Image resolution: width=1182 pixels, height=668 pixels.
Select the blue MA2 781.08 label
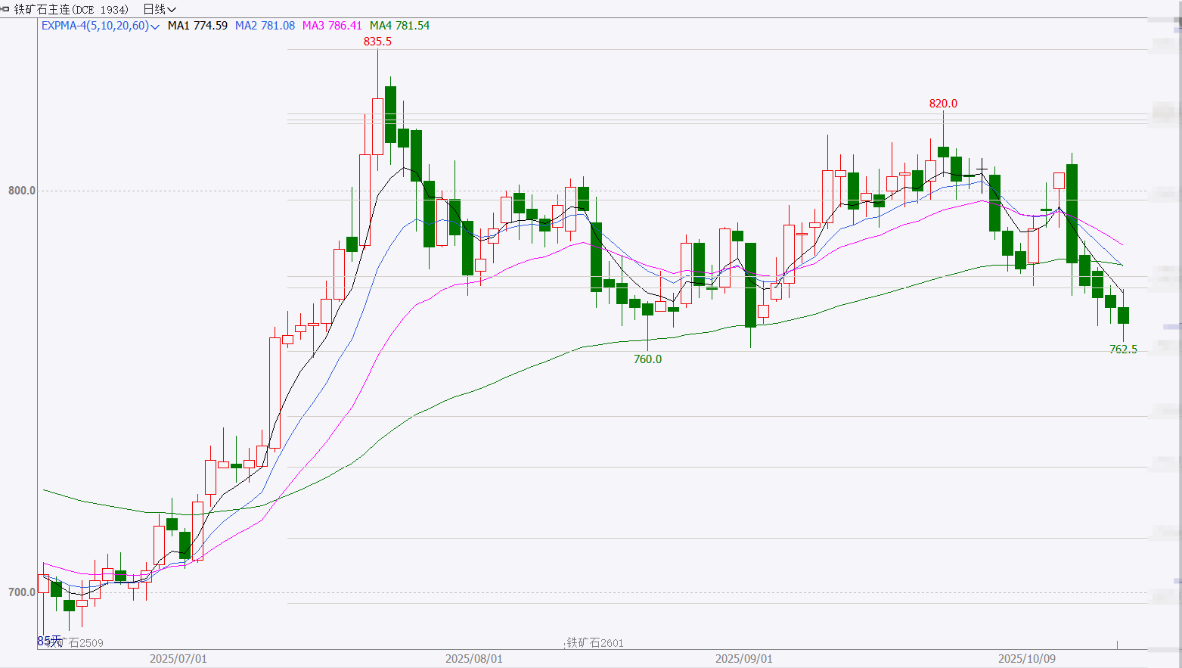click(265, 25)
